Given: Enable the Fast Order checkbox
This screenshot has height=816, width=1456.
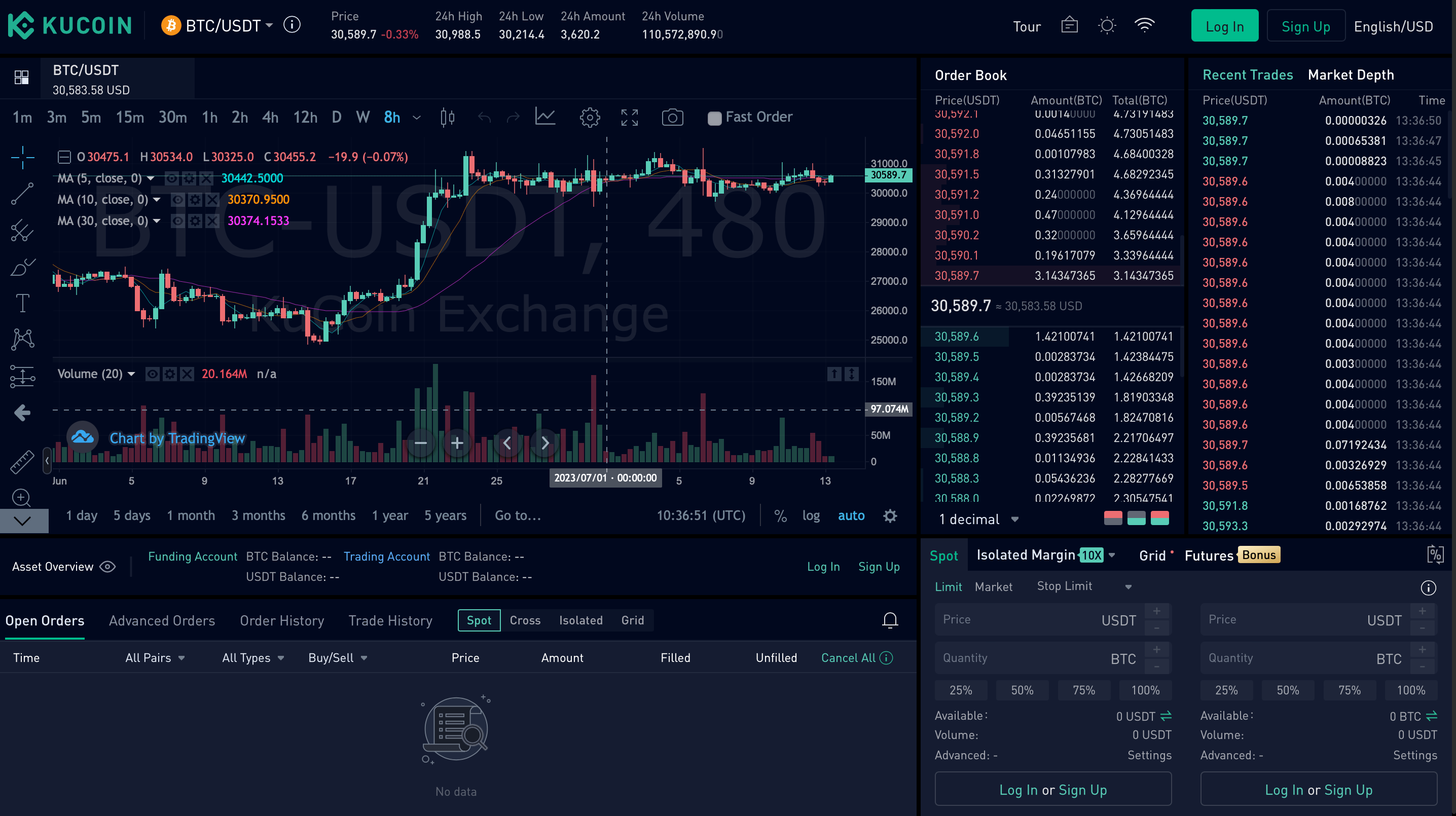Looking at the screenshot, I should click(714, 118).
